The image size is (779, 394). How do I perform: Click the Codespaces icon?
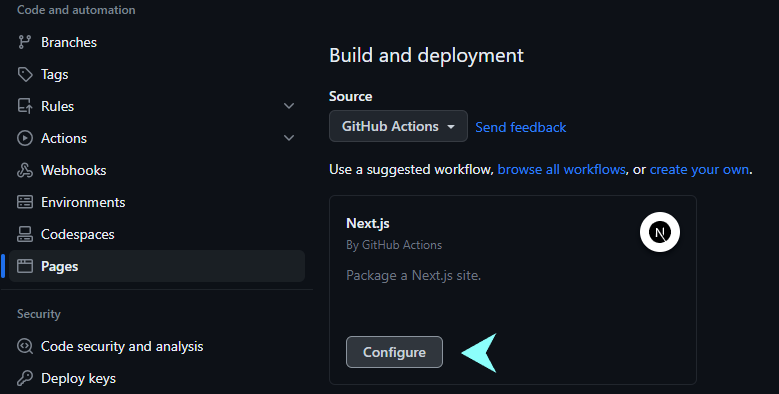point(25,234)
